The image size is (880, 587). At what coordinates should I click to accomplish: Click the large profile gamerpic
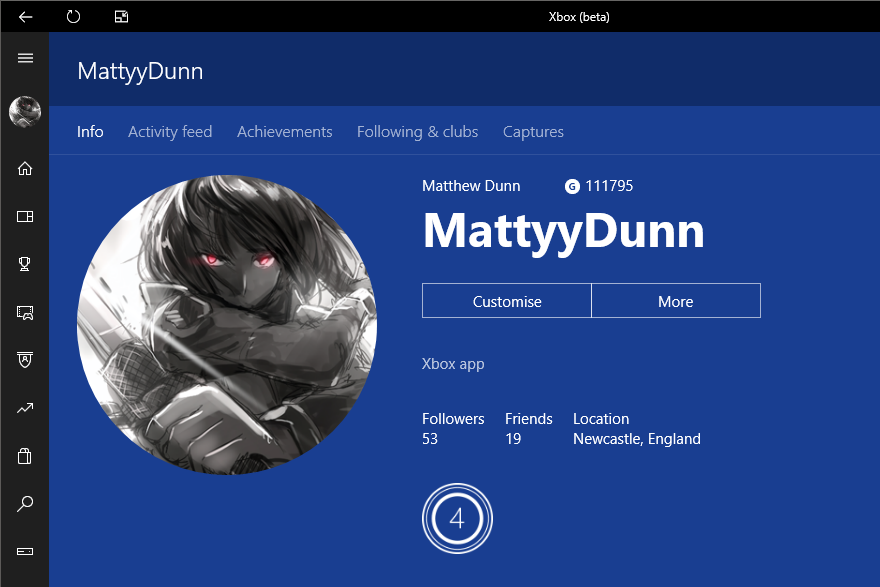[x=227, y=325]
